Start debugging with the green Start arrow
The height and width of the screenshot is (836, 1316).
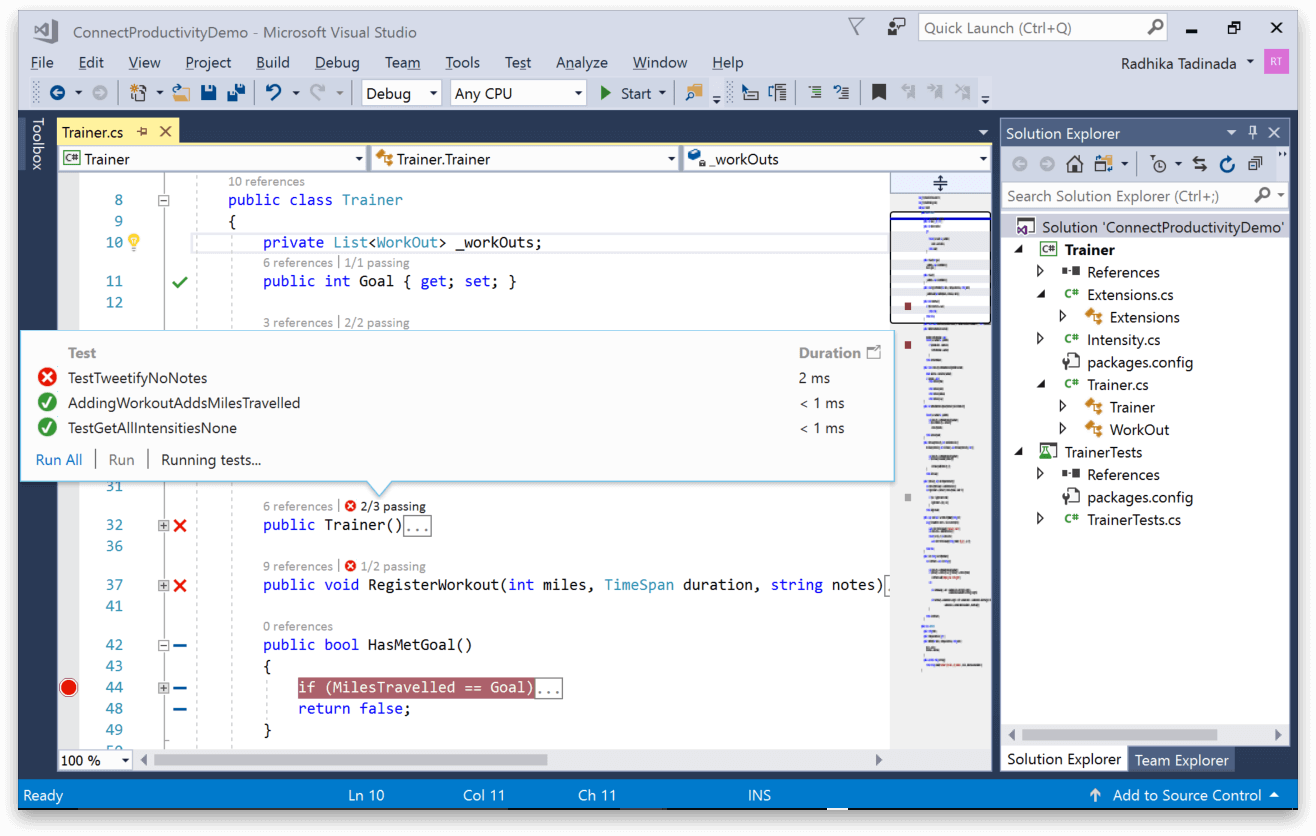(x=607, y=92)
